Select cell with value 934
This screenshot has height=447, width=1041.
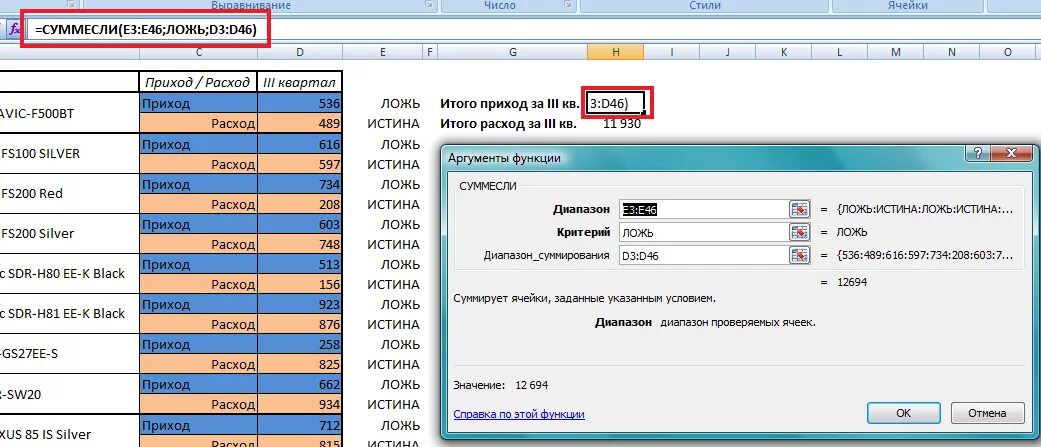(x=299, y=404)
